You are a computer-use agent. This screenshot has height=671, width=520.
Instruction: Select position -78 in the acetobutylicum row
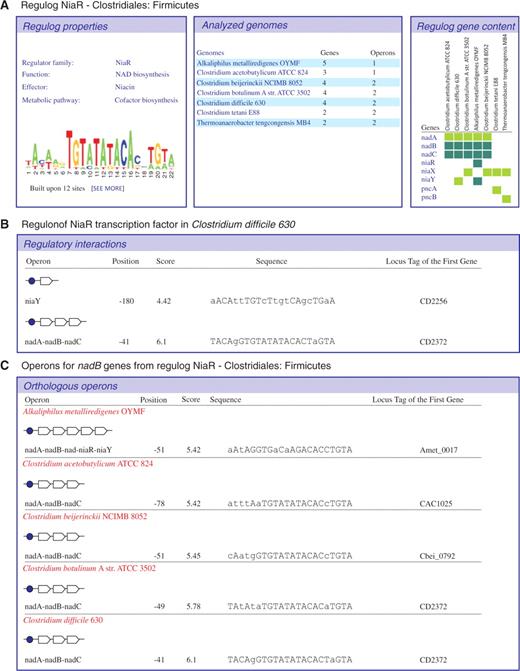(x=159, y=504)
